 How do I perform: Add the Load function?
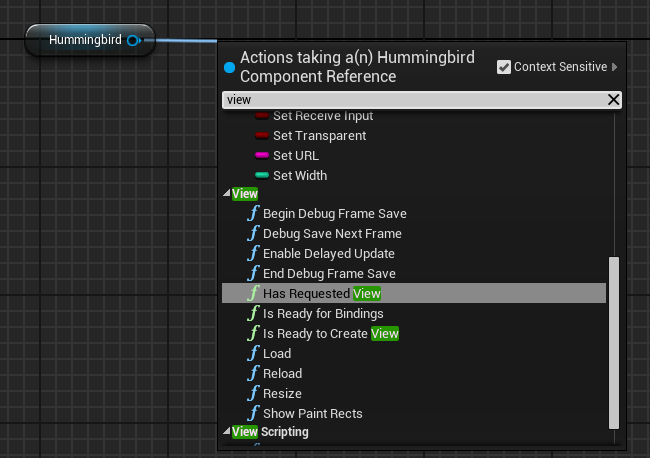tap(277, 354)
